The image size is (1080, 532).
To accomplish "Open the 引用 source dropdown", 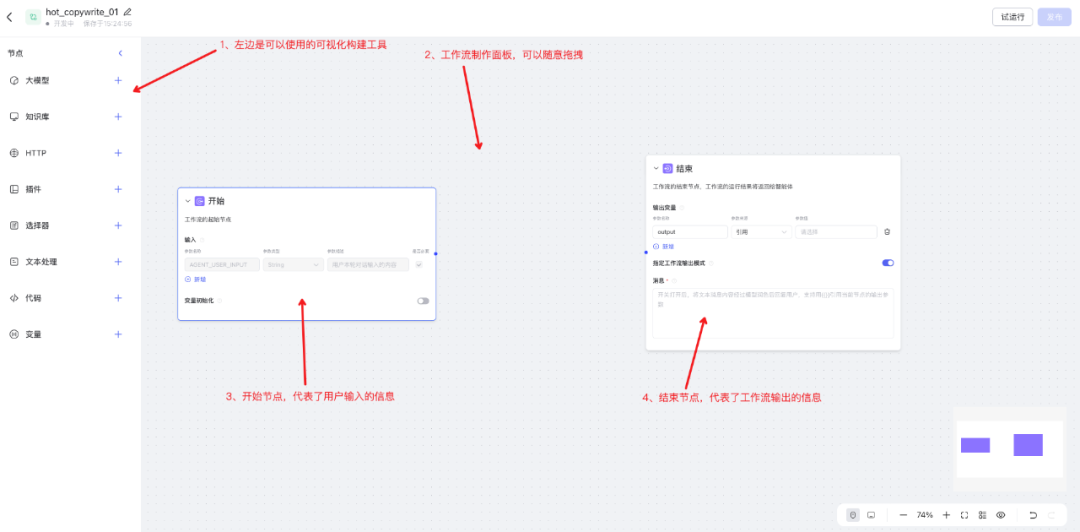I will tap(760, 232).
